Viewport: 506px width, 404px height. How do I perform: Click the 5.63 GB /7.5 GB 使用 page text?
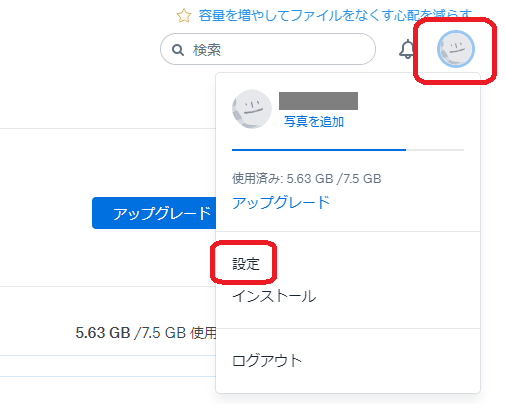pyautogui.click(x=146, y=333)
